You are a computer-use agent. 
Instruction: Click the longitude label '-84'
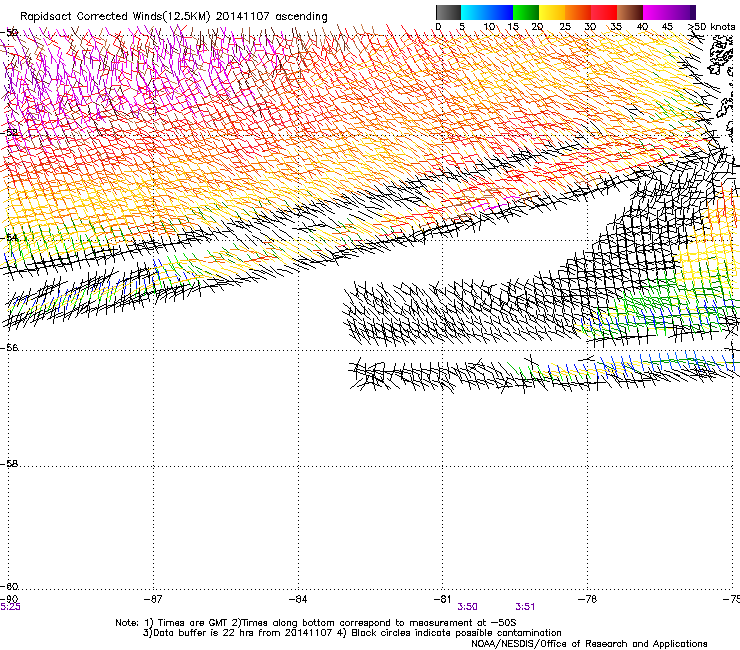tap(298, 599)
